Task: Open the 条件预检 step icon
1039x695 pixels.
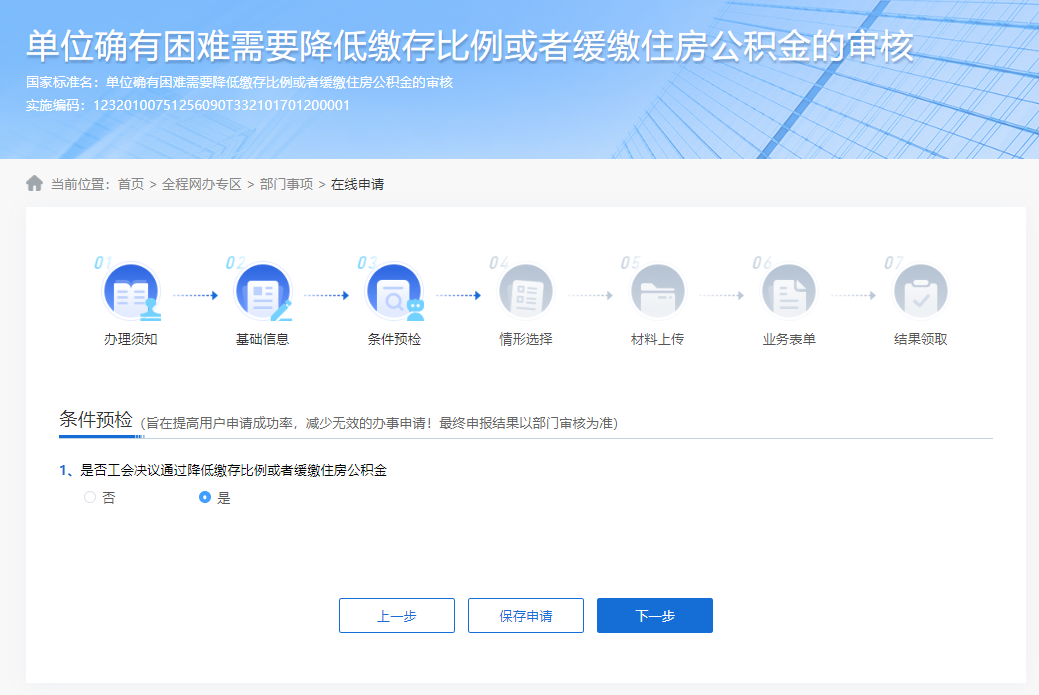Action: pyautogui.click(x=394, y=290)
